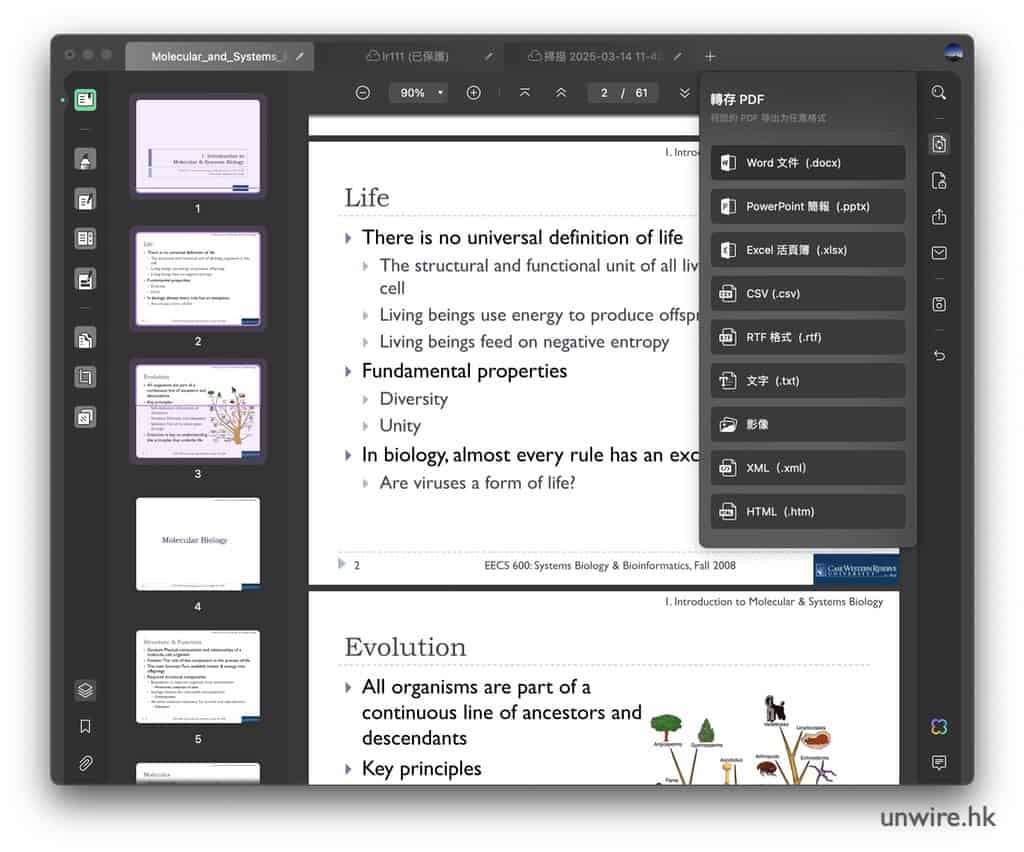The width and height of the screenshot is (1024, 852).
Task: Show the bookmarks panel
Action: (x=85, y=726)
